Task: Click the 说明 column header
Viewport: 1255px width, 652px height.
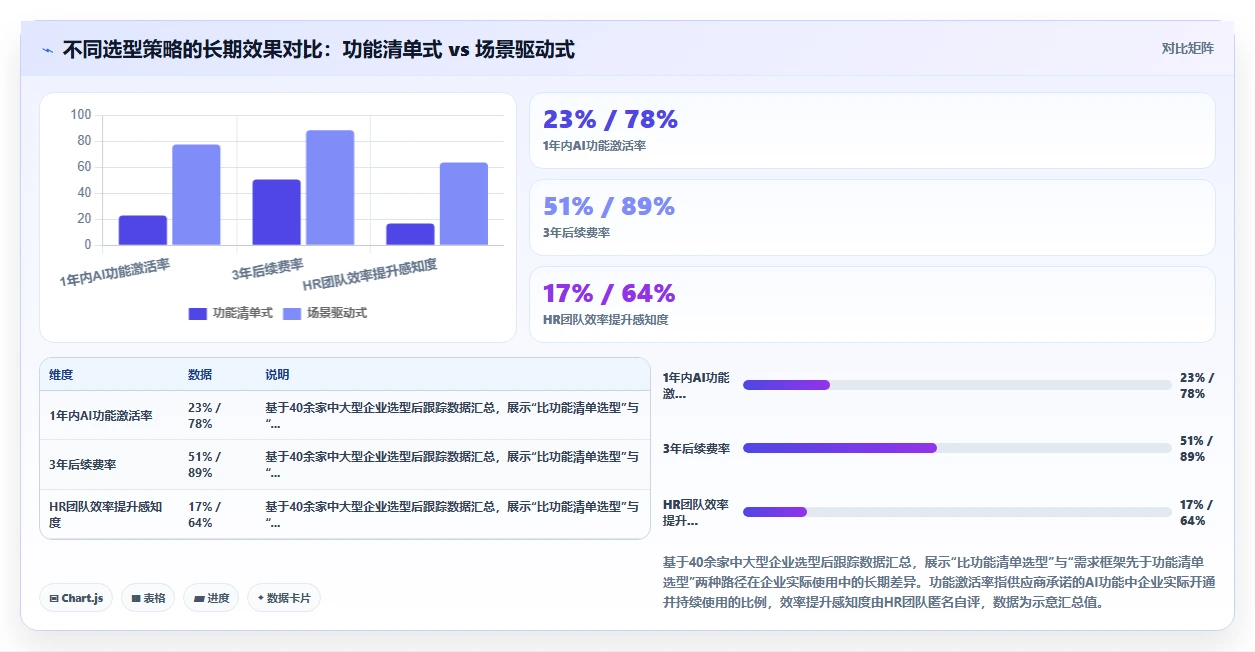Action: 277,374
